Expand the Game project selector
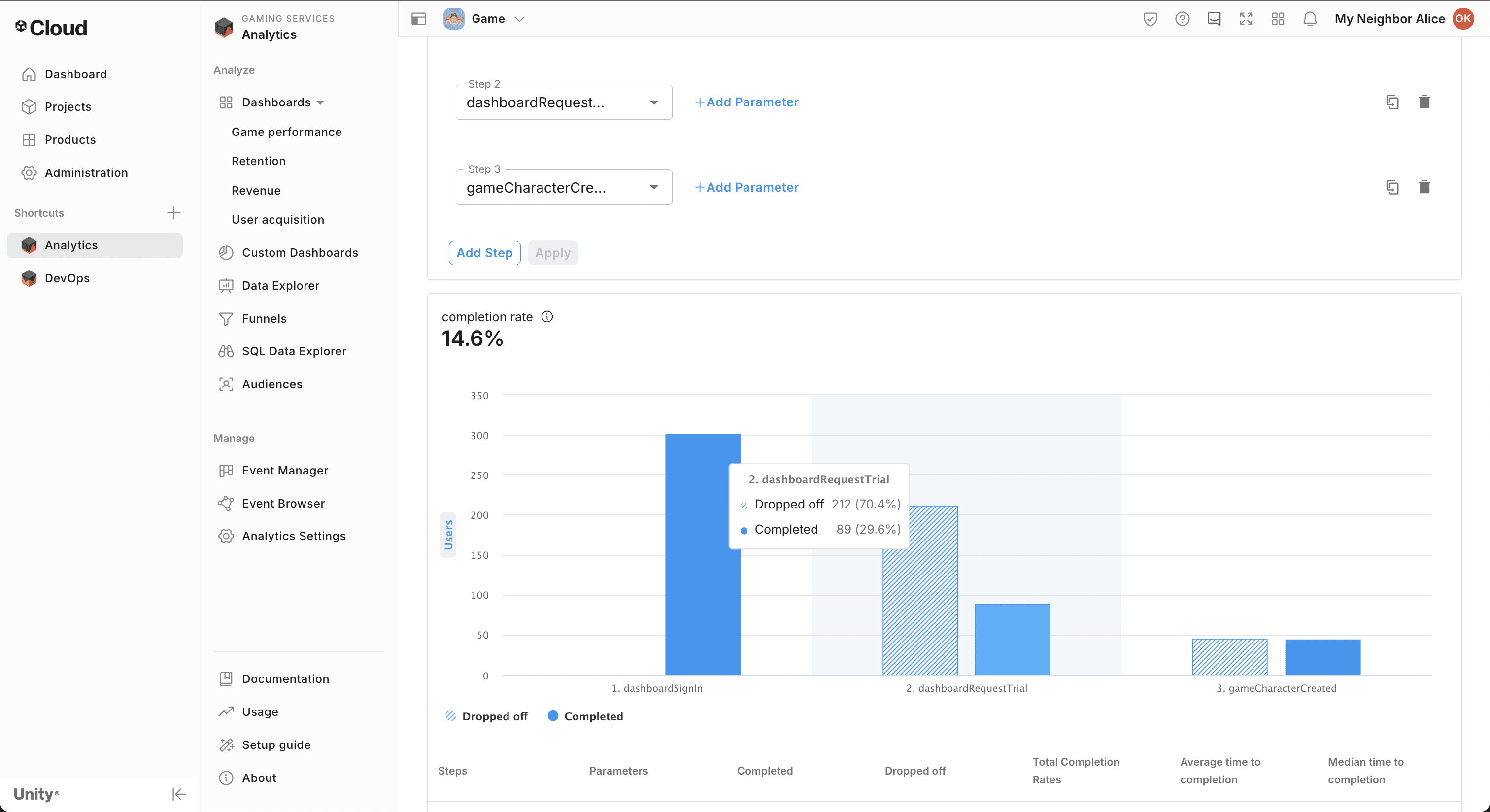The width and height of the screenshot is (1490, 812). [519, 19]
